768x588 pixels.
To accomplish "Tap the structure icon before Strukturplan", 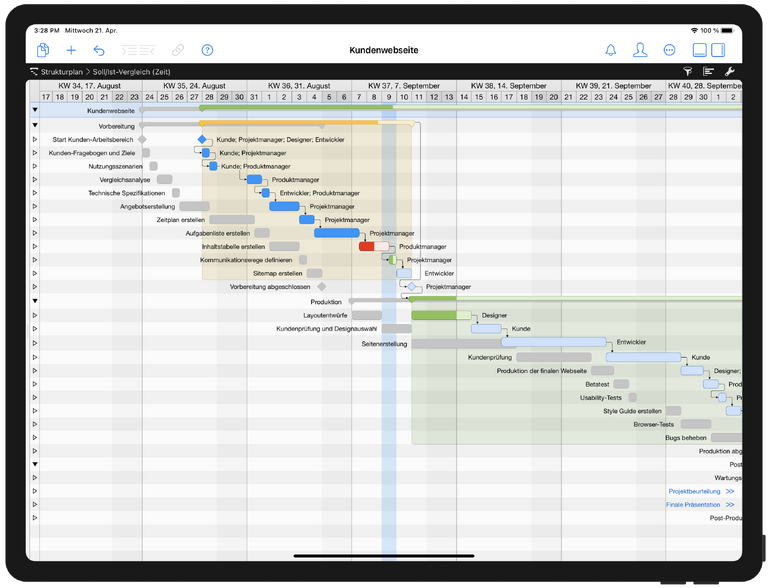I will pos(34,72).
